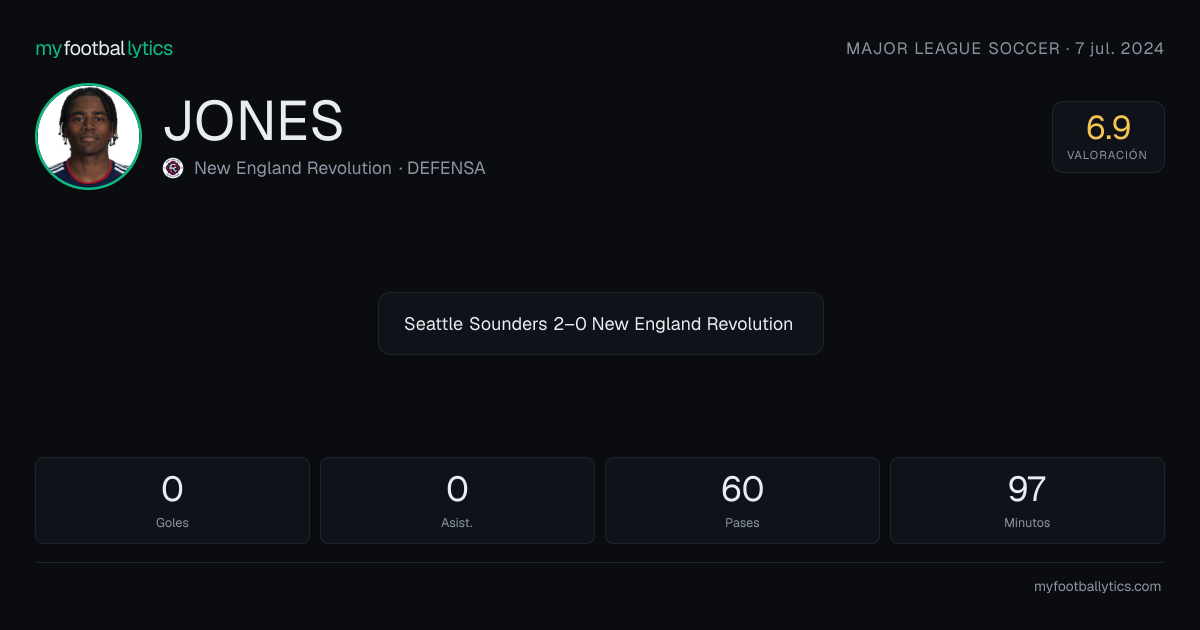Select the Goles stat card
This screenshot has width=1200, height=630.
coord(172,500)
